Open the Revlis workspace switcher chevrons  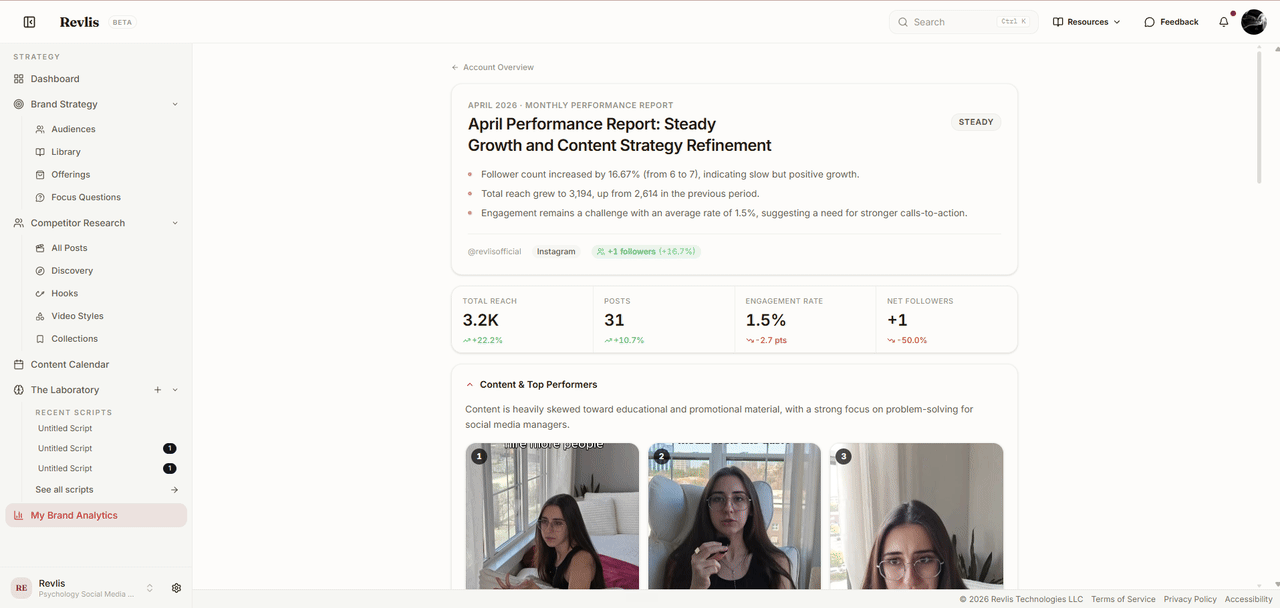pyautogui.click(x=150, y=588)
